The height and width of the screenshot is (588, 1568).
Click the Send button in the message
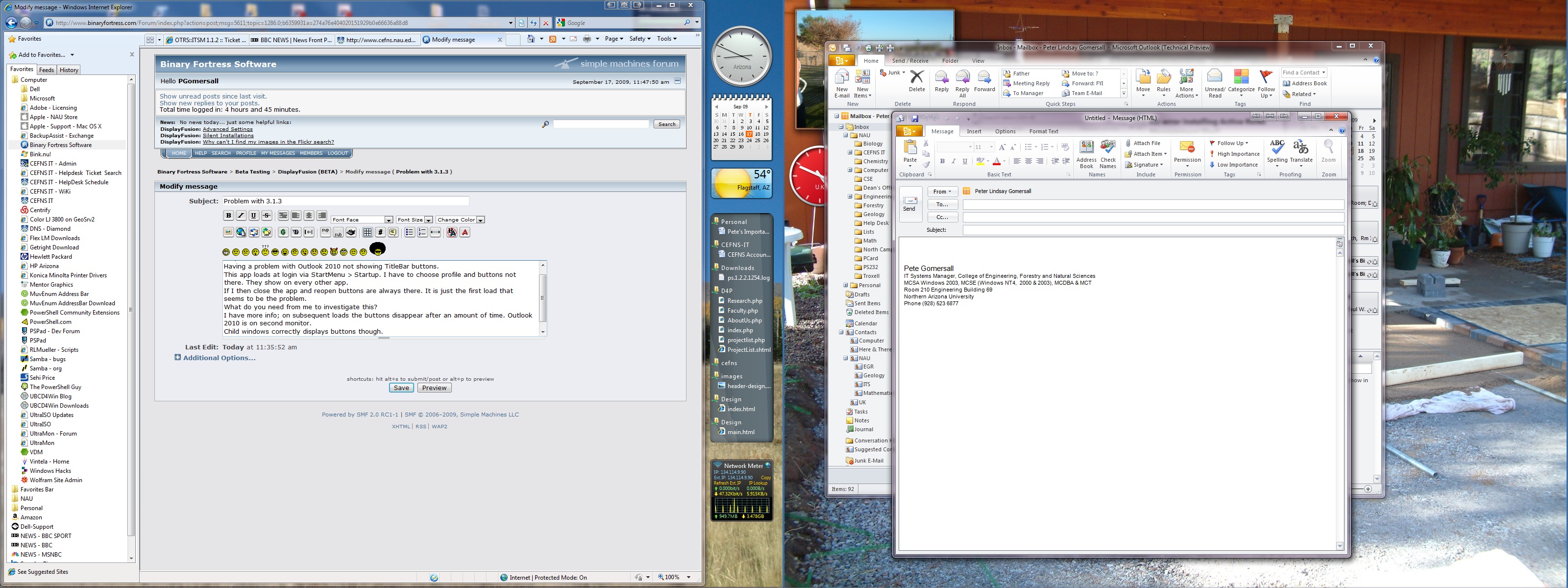point(909,203)
